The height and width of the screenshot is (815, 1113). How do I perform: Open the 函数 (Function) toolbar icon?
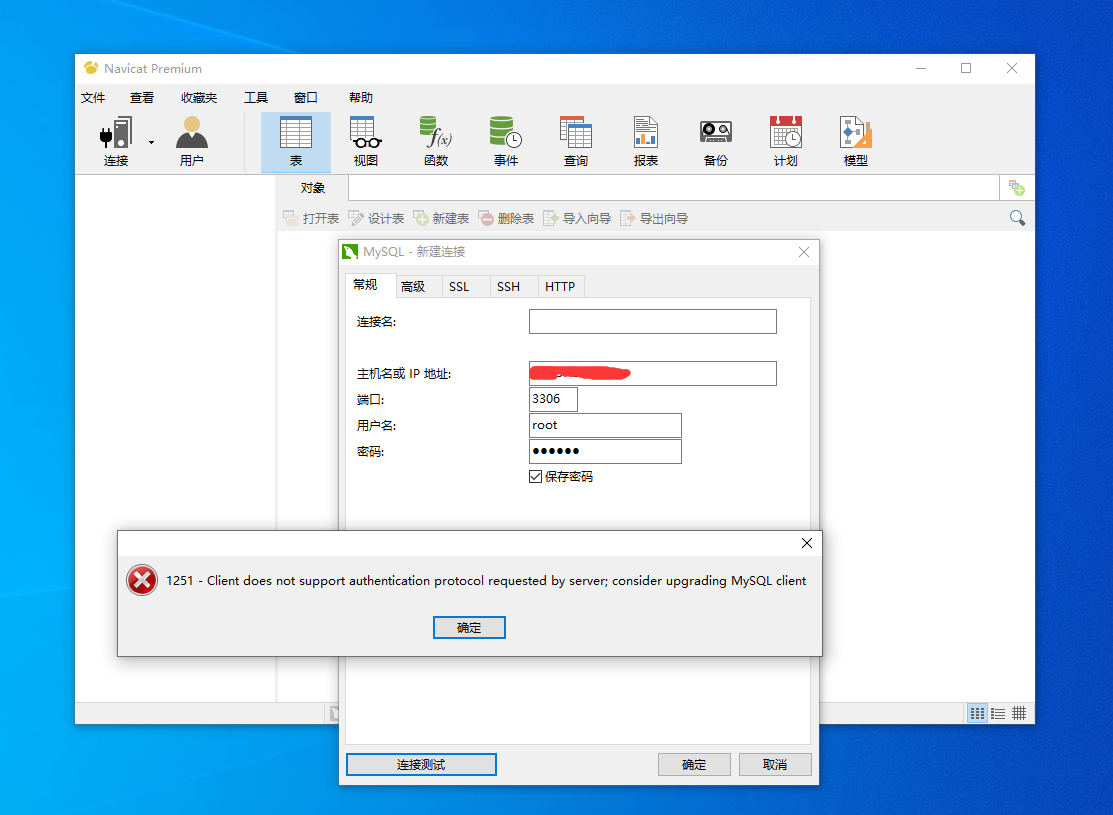(x=436, y=141)
